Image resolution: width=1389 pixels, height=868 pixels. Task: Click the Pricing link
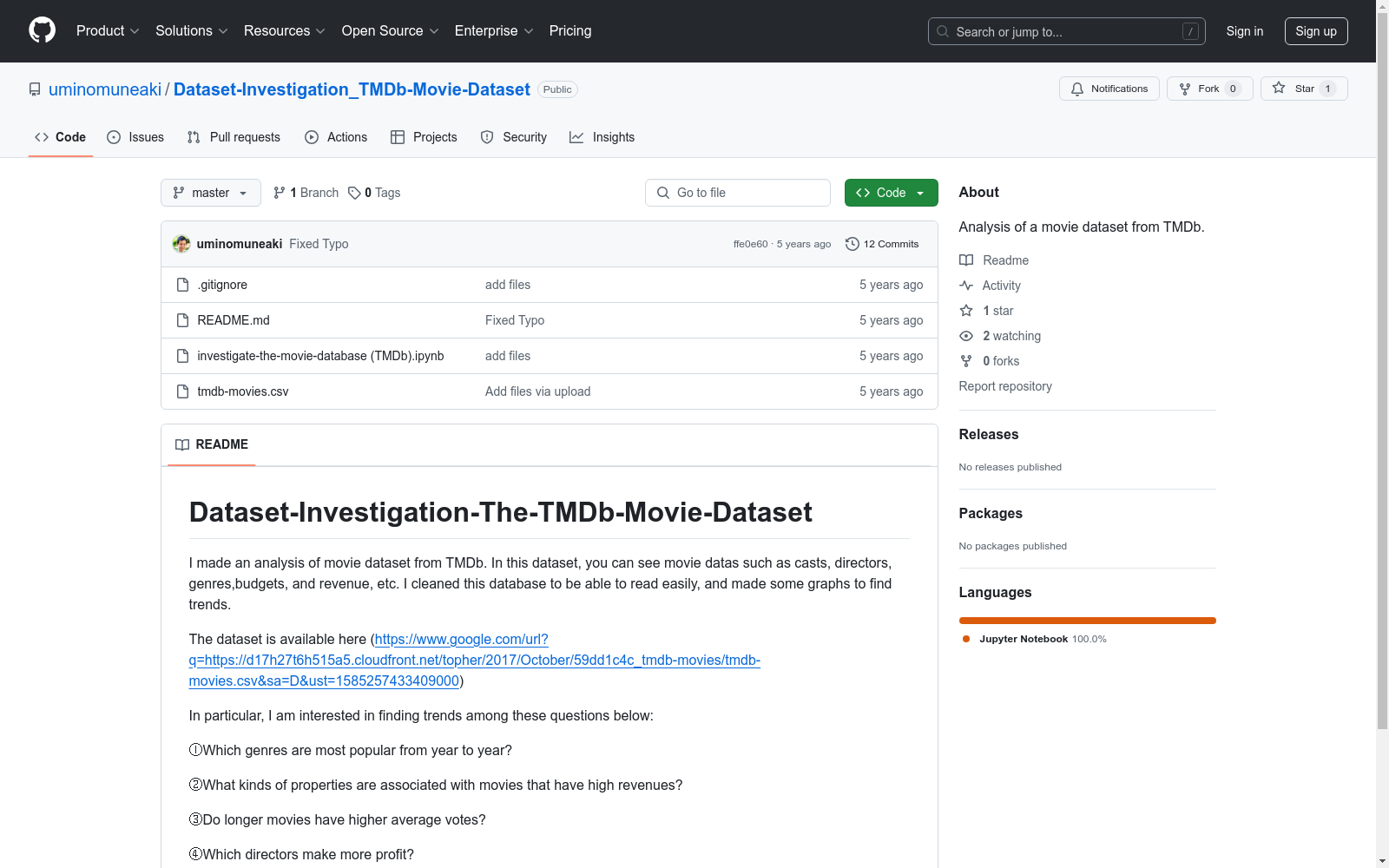pyautogui.click(x=570, y=31)
